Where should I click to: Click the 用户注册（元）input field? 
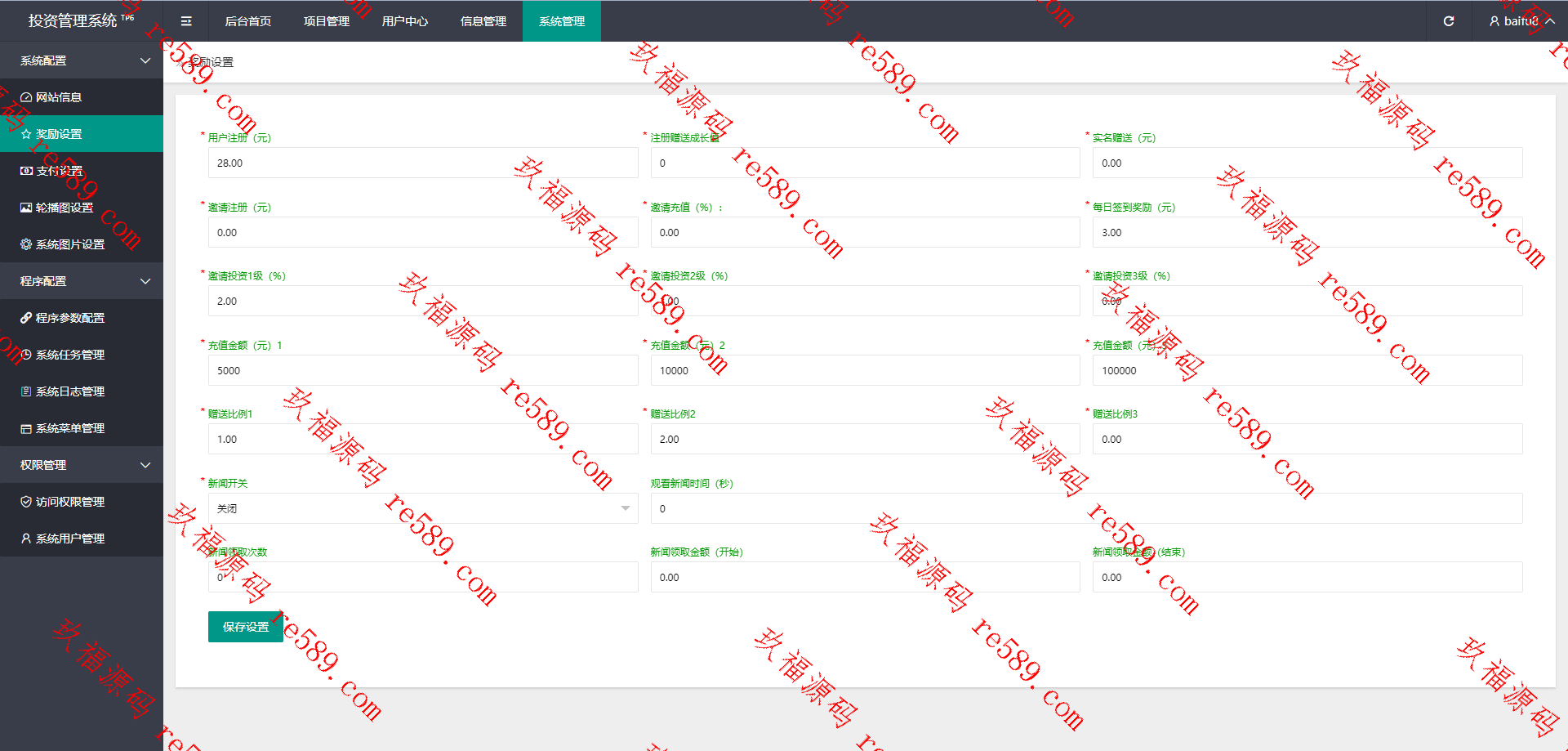(x=423, y=163)
